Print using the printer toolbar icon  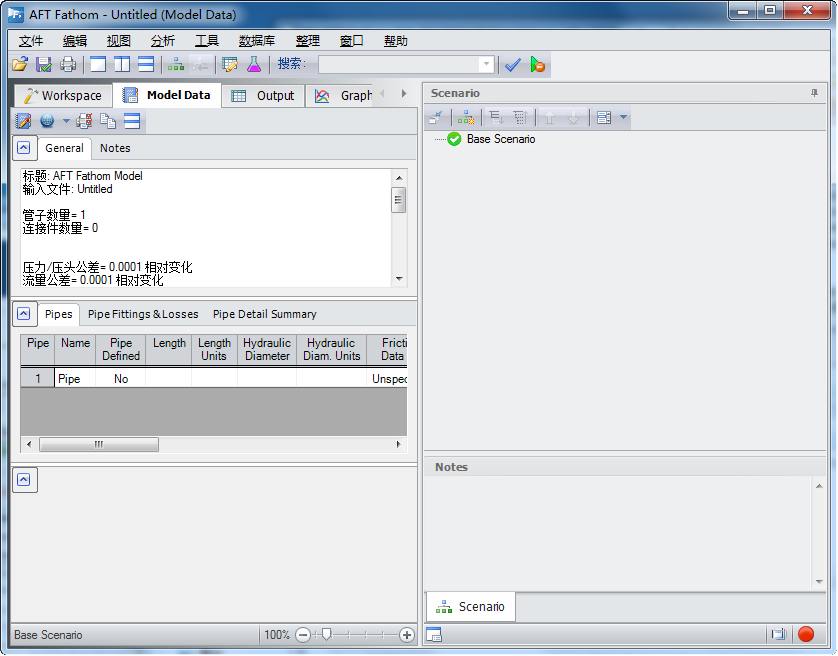68,65
